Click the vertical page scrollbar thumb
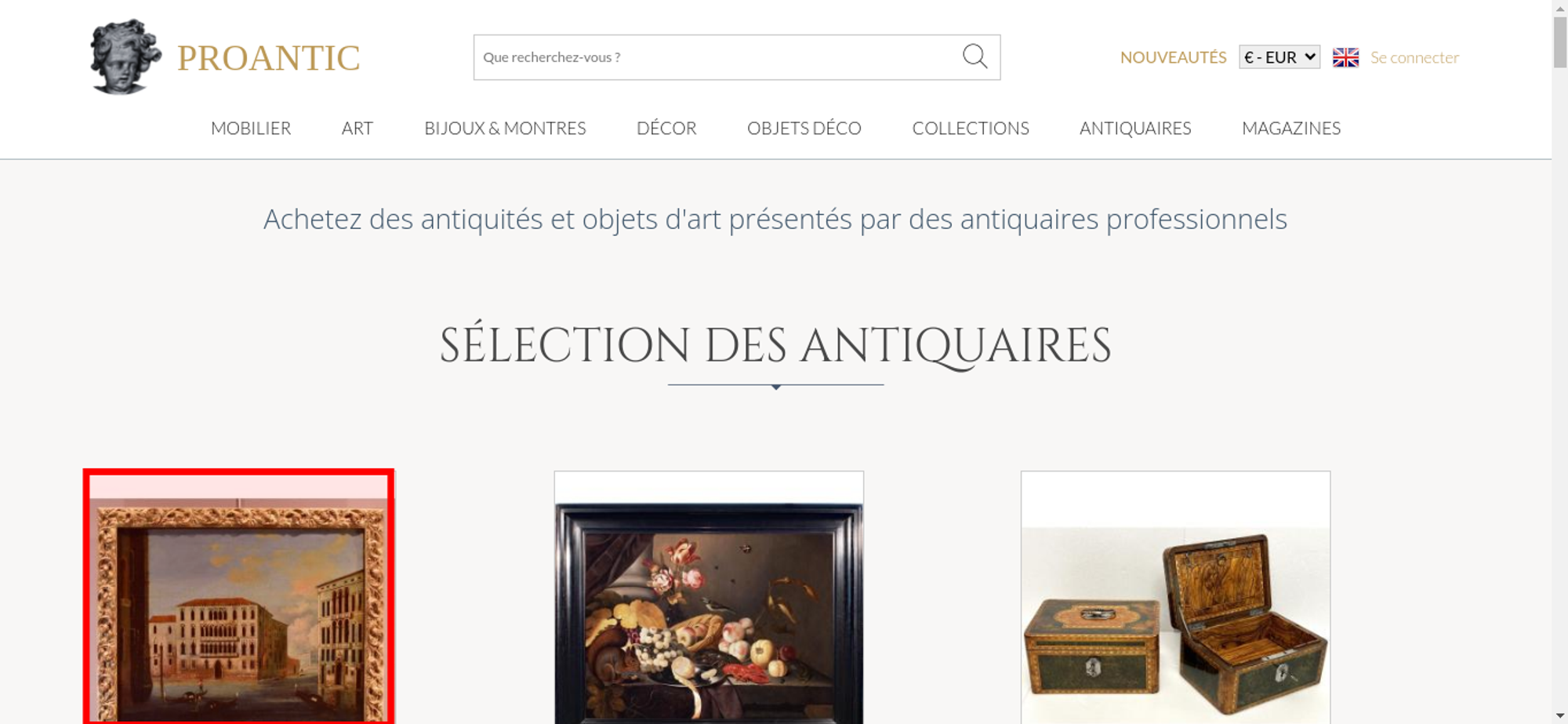1568x724 pixels. (1559, 42)
